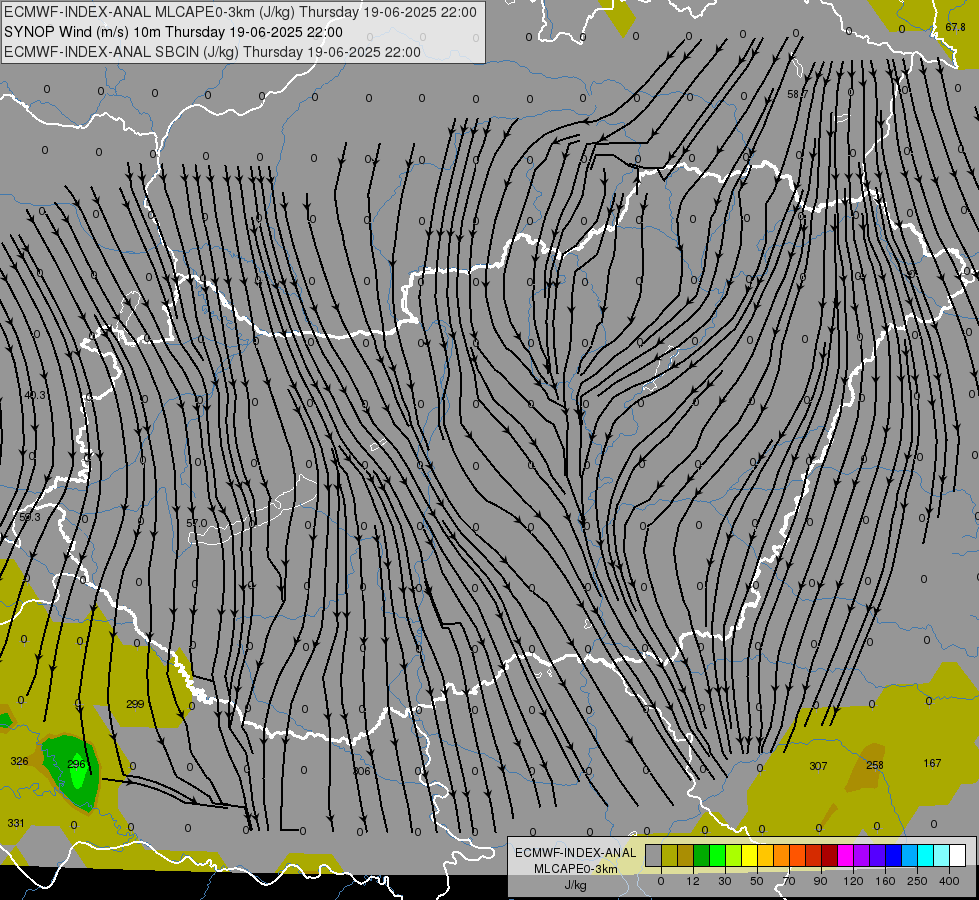Viewport: 979px width, 900px height.
Task: Click the map value 67.8
Action: [955, 27]
